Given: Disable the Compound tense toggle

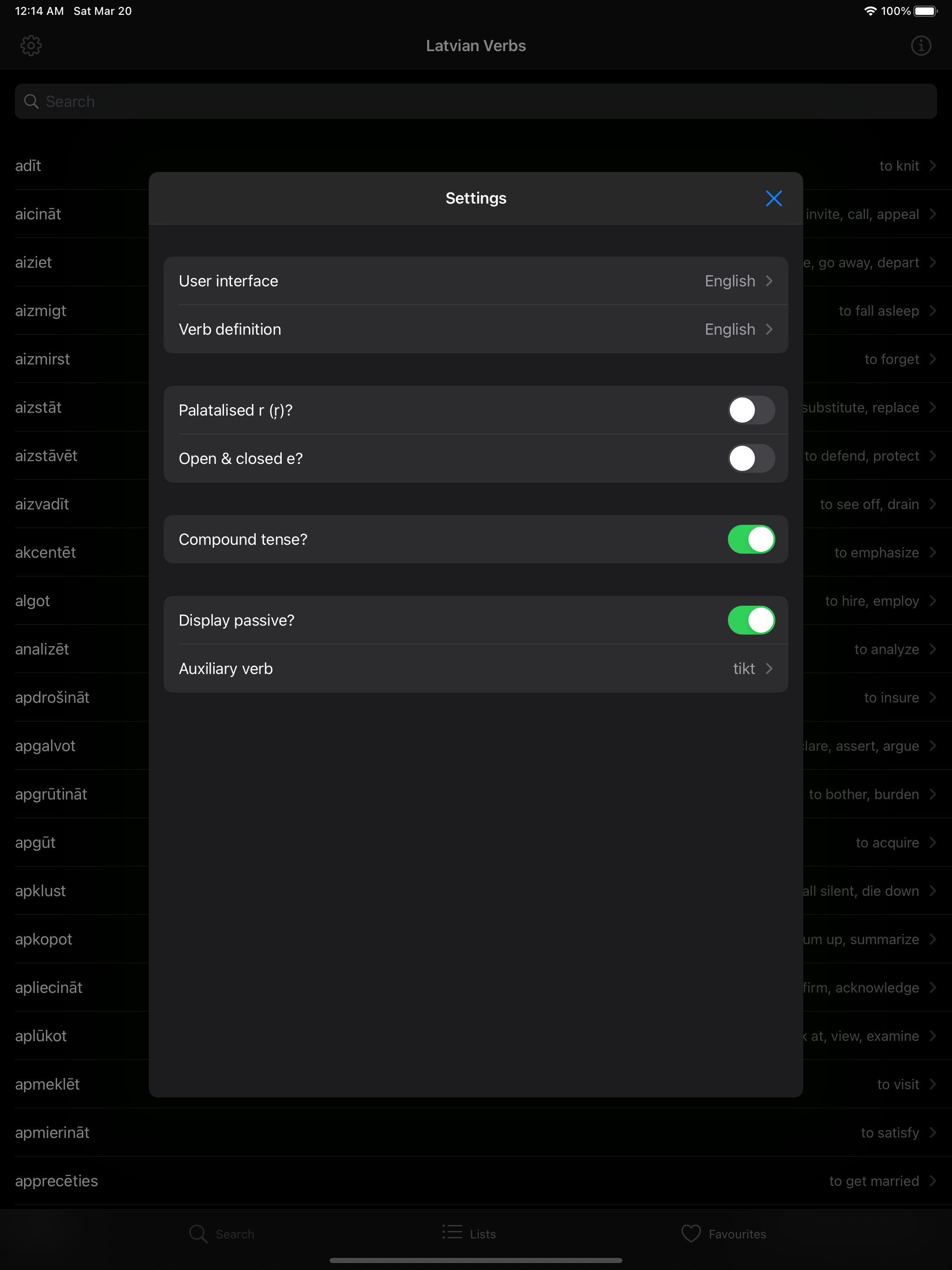Looking at the screenshot, I should coord(752,539).
